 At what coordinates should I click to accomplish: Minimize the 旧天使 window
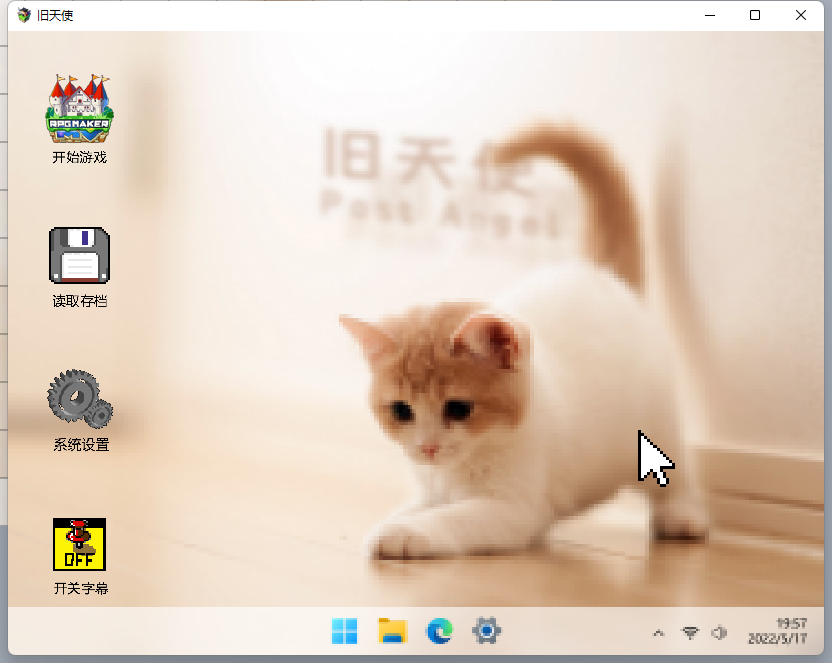(710, 15)
